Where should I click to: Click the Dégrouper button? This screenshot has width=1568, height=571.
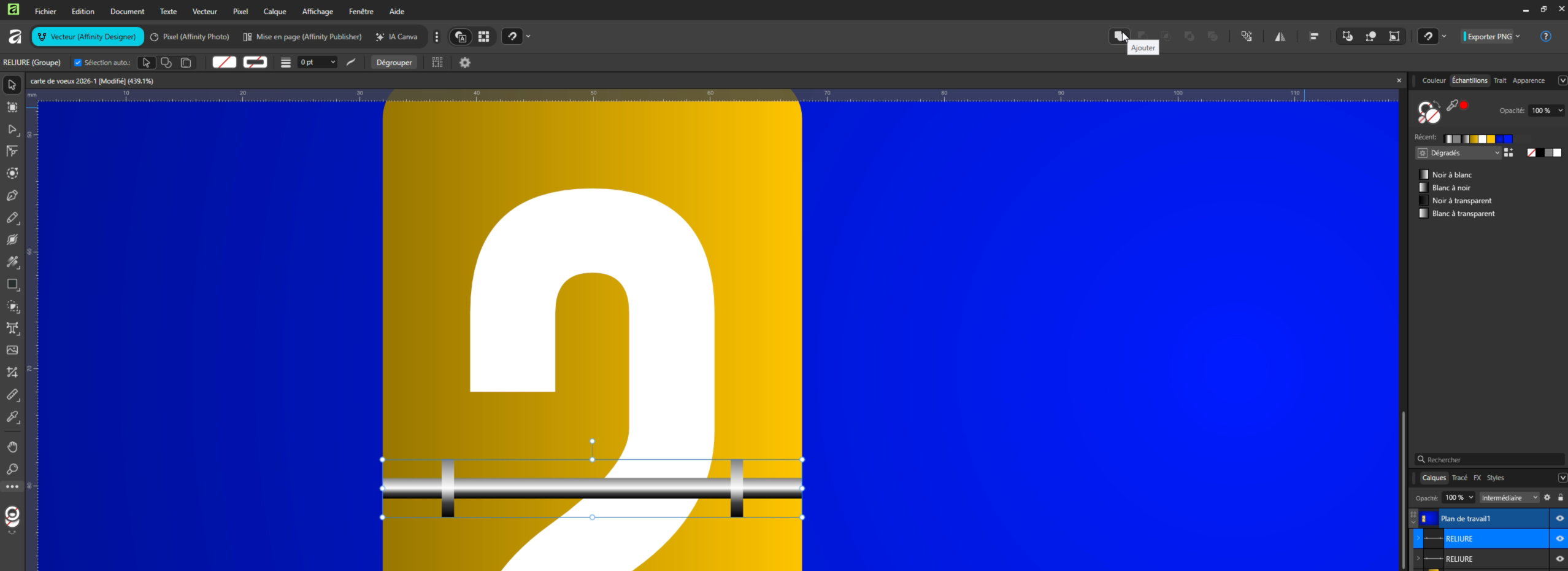coord(394,63)
